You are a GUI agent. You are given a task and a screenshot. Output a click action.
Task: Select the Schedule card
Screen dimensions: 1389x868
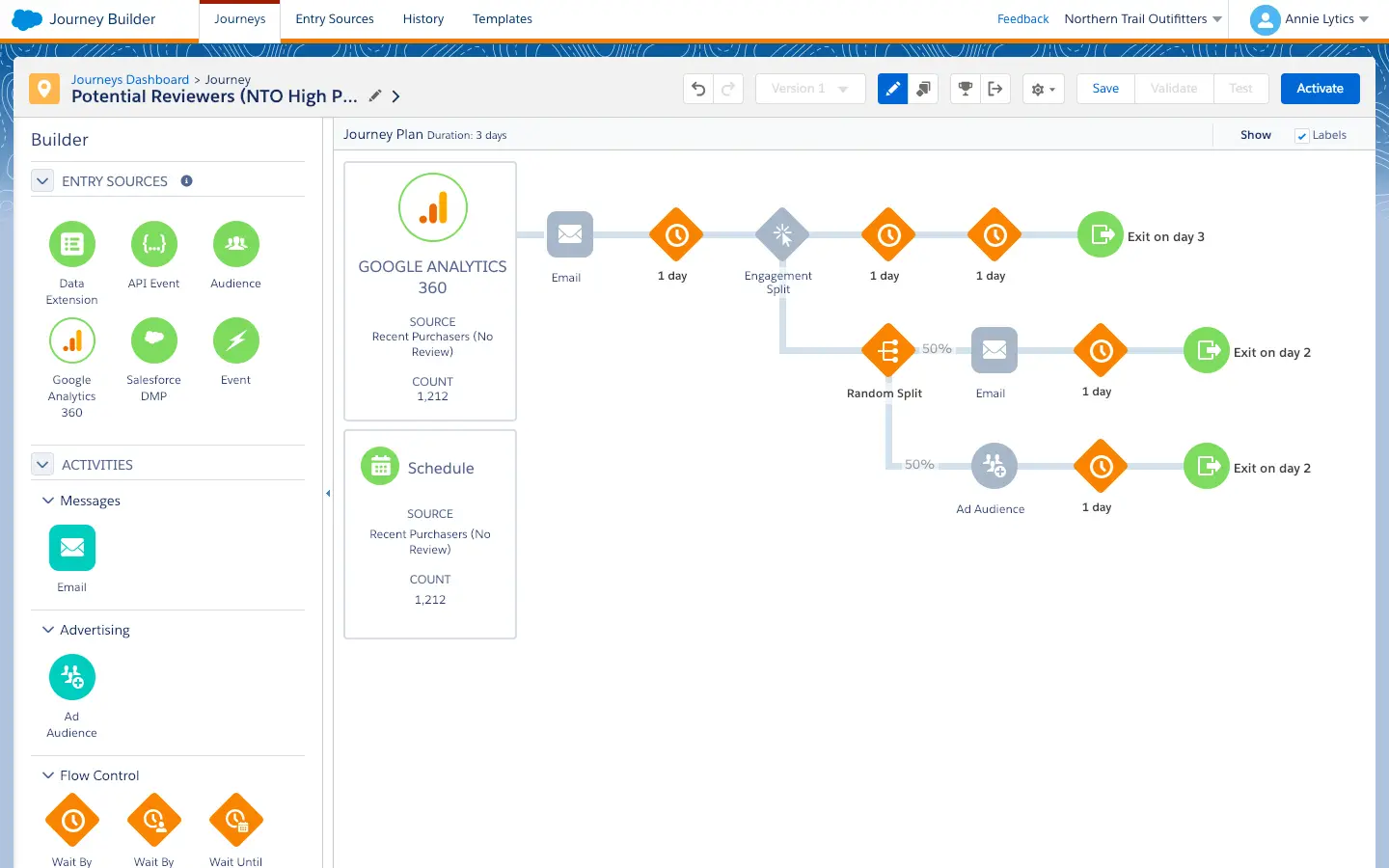coord(430,534)
